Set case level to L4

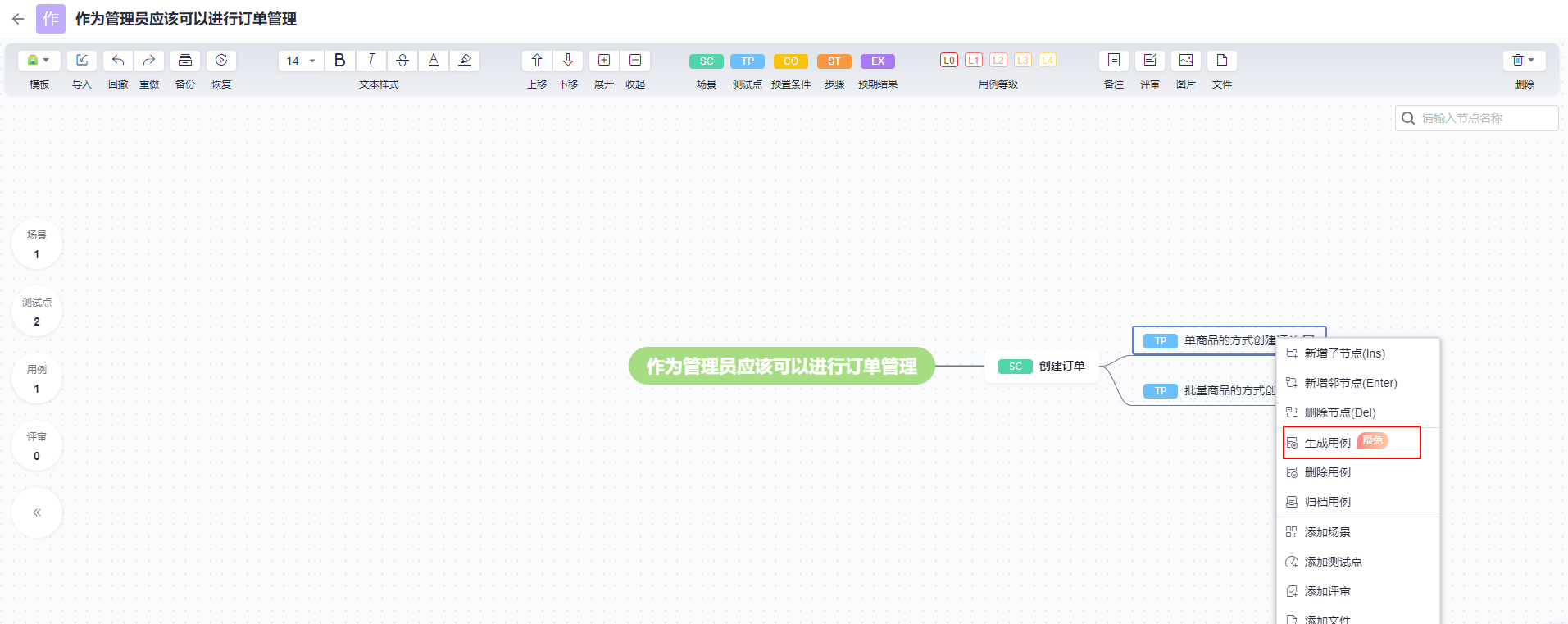tap(1048, 60)
